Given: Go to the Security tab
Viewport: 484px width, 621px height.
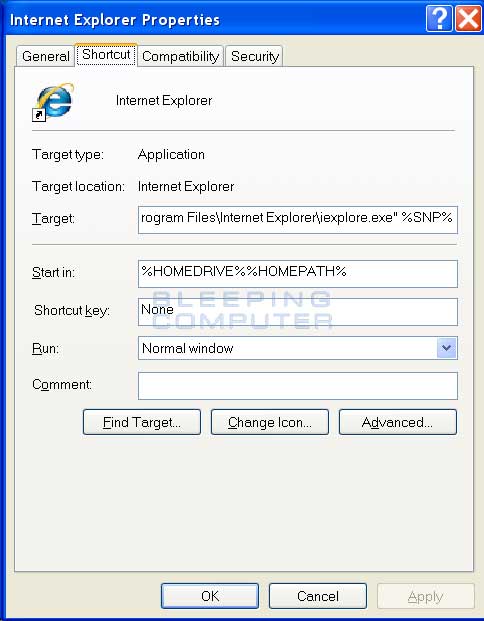Looking at the screenshot, I should 255,56.
